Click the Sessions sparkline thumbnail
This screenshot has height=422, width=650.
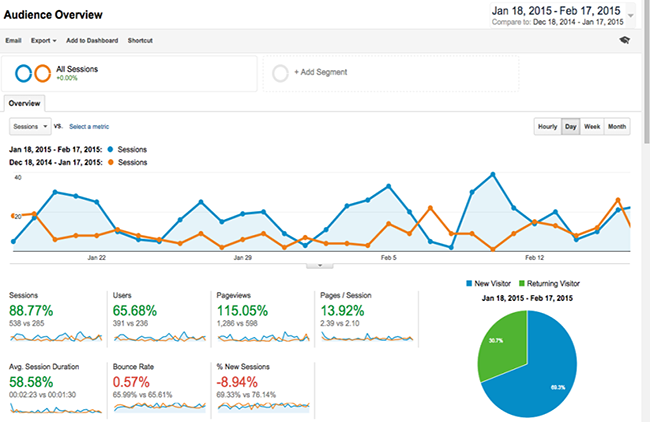pos(52,337)
